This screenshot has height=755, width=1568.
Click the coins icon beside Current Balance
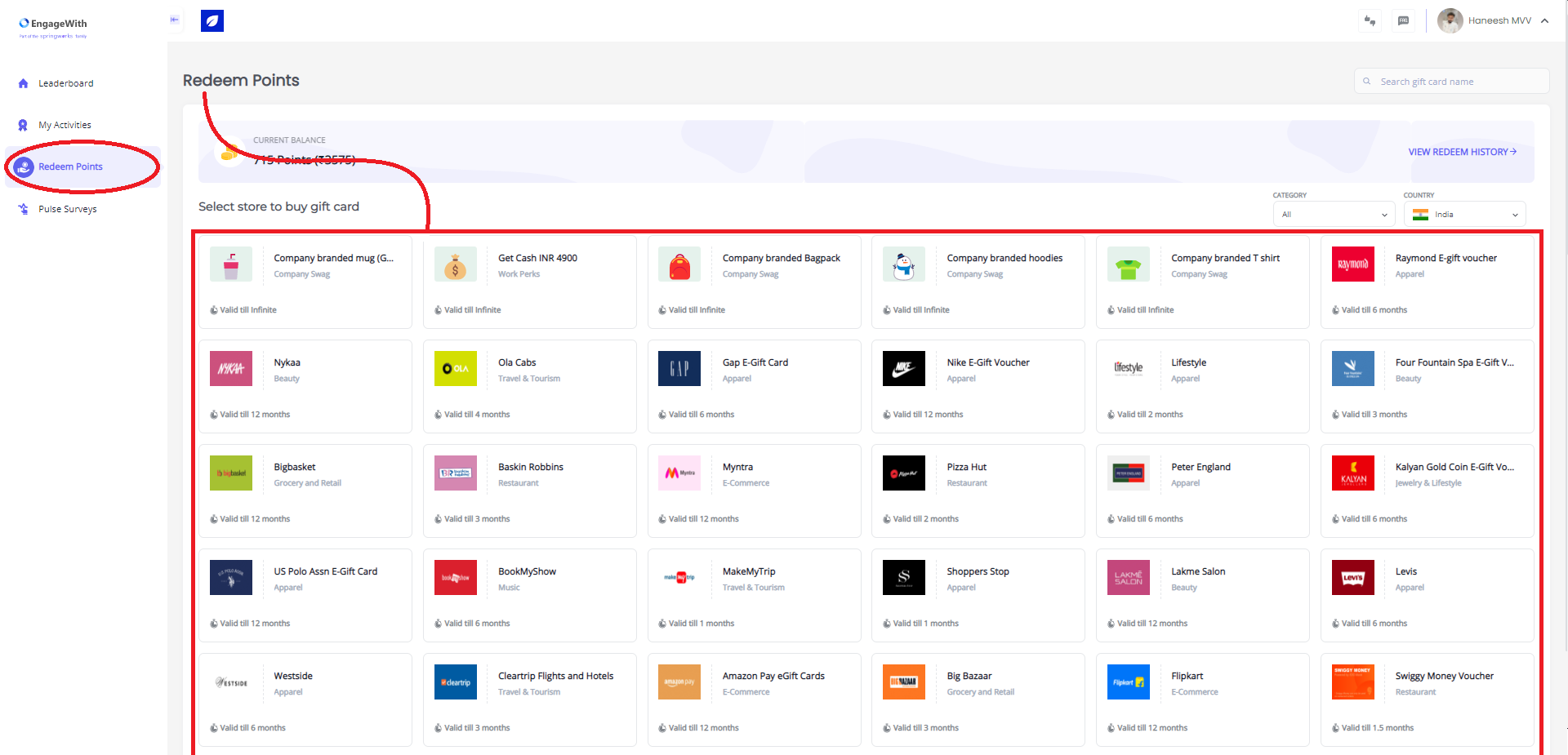229,152
